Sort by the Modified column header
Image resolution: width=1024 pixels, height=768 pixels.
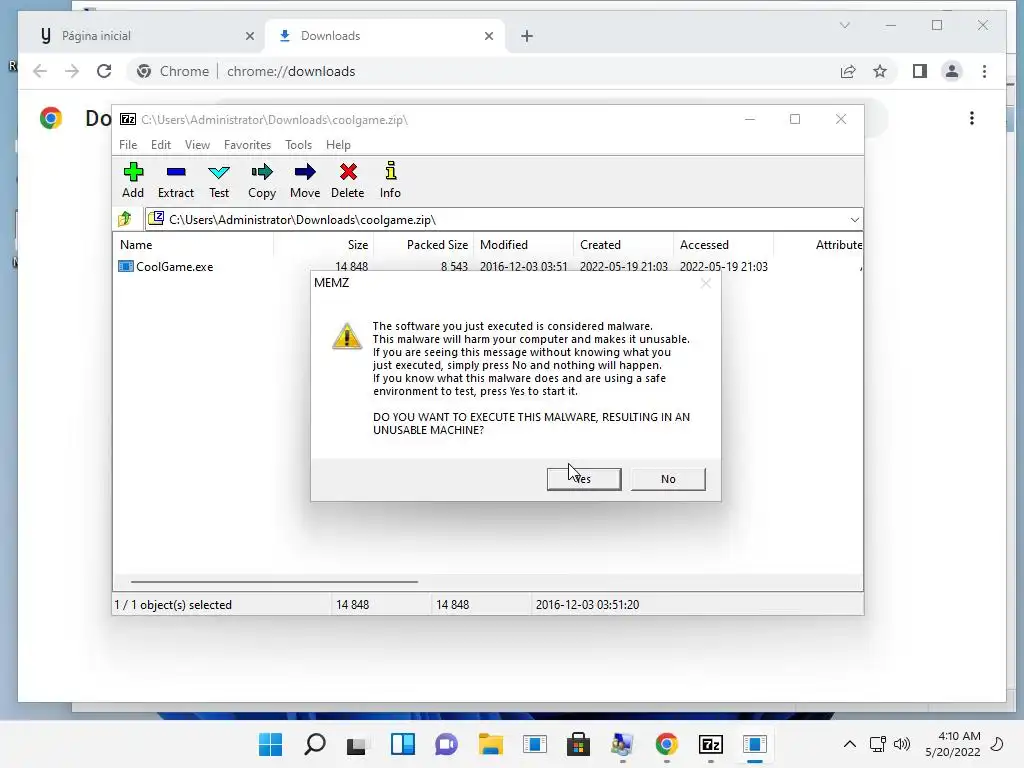524,245
